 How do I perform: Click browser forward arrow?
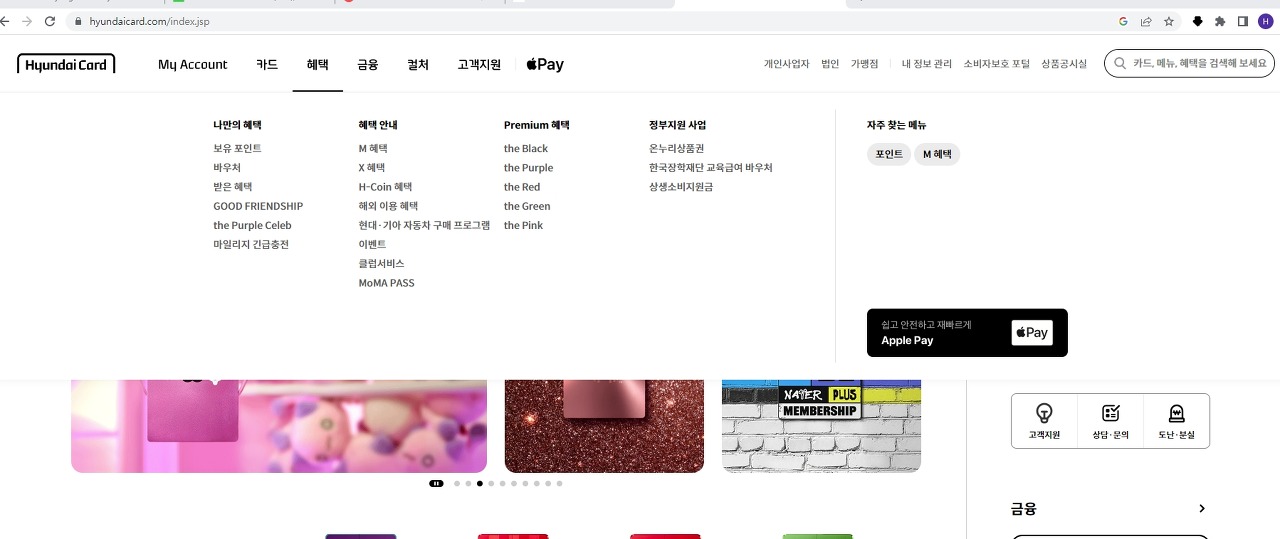click(28, 21)
